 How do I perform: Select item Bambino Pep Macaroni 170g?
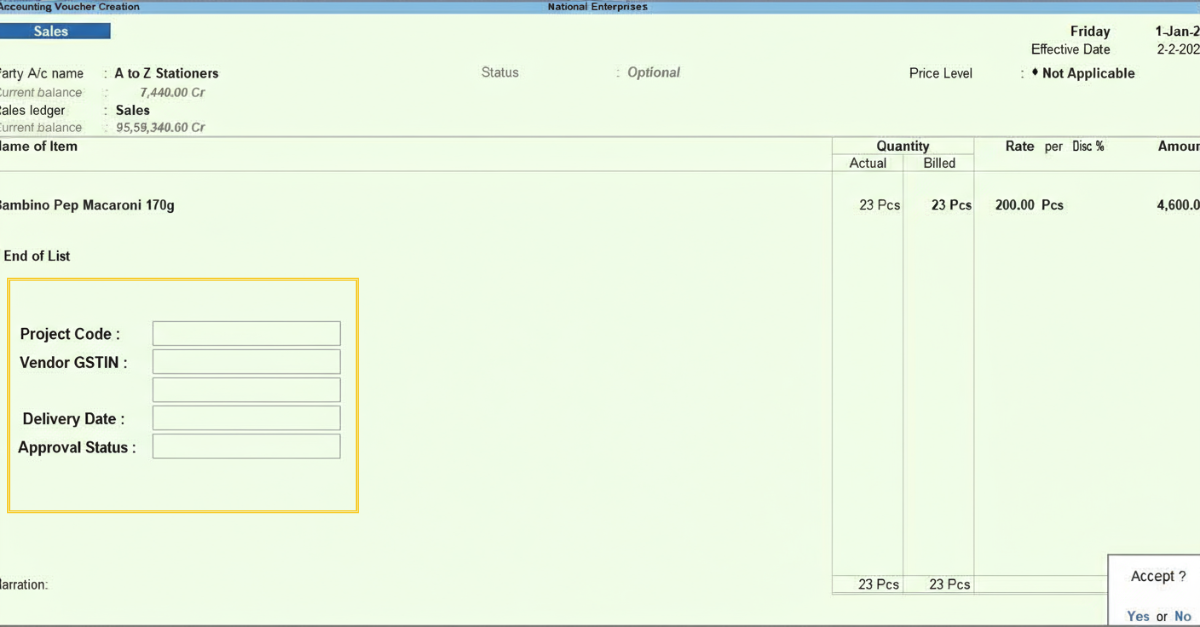[87, 205]
